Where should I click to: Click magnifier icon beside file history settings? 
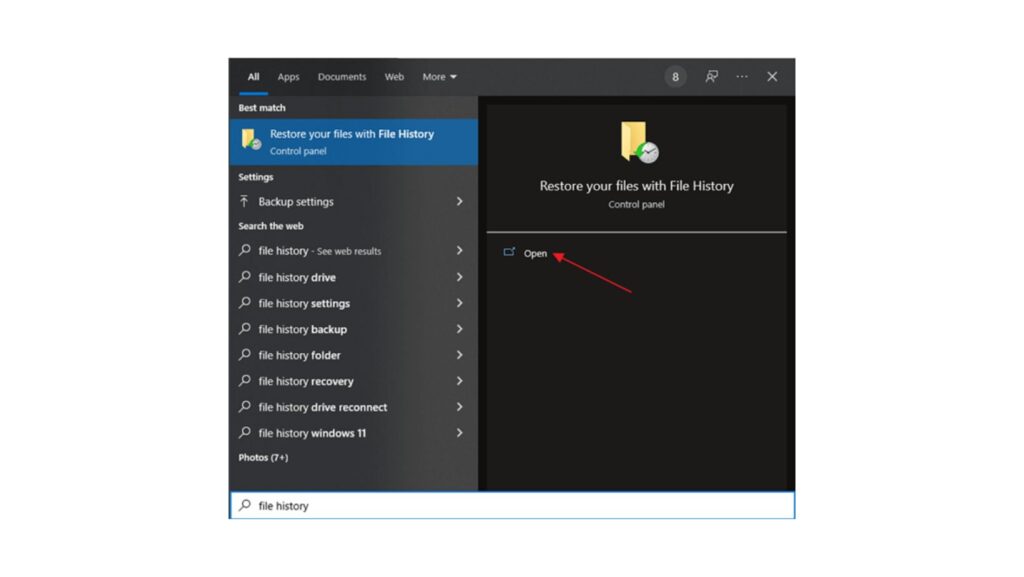tap(245, 303)
